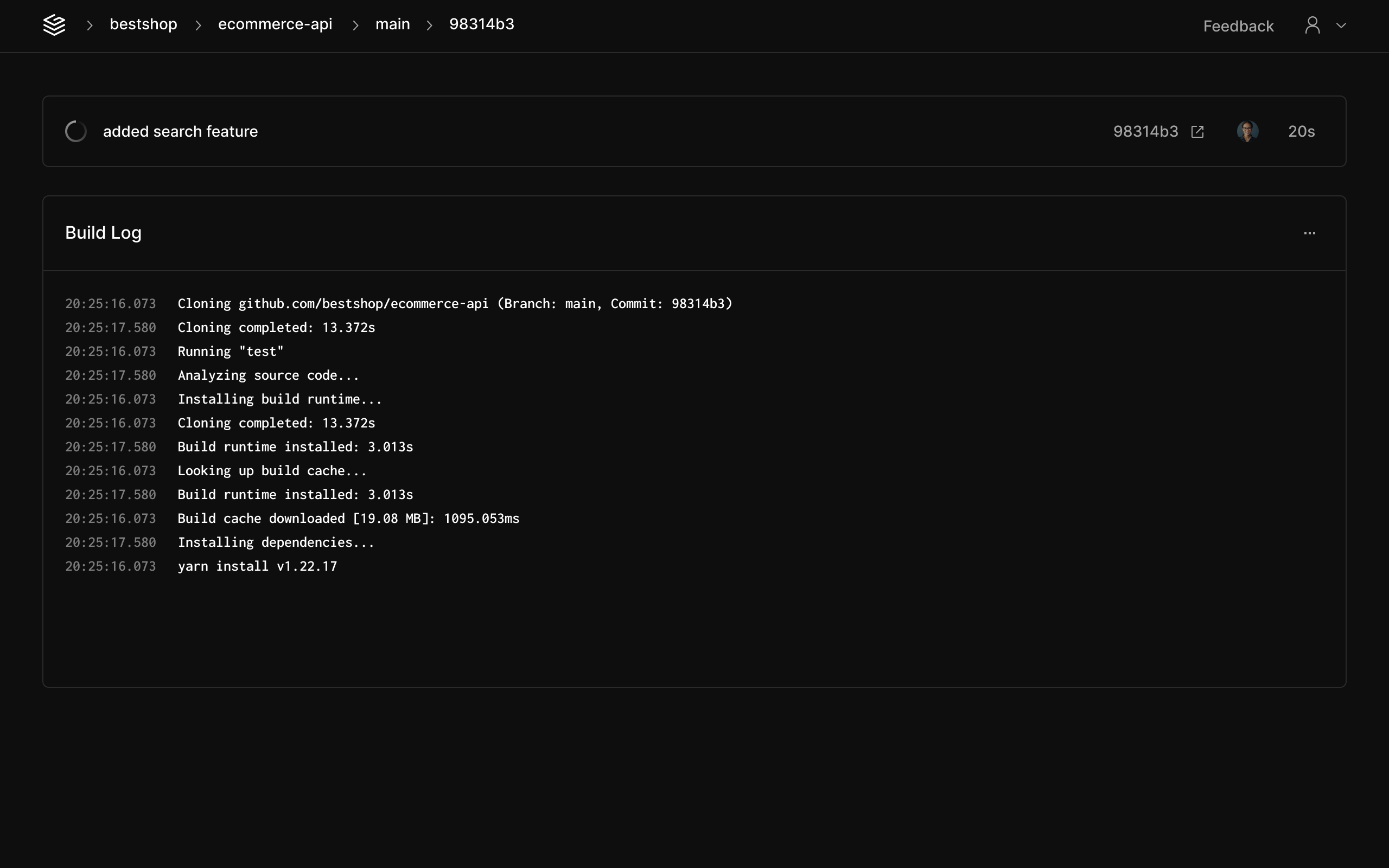Click the user account icon
Screen dimensions: 1389x868
tap(1312, 25)
